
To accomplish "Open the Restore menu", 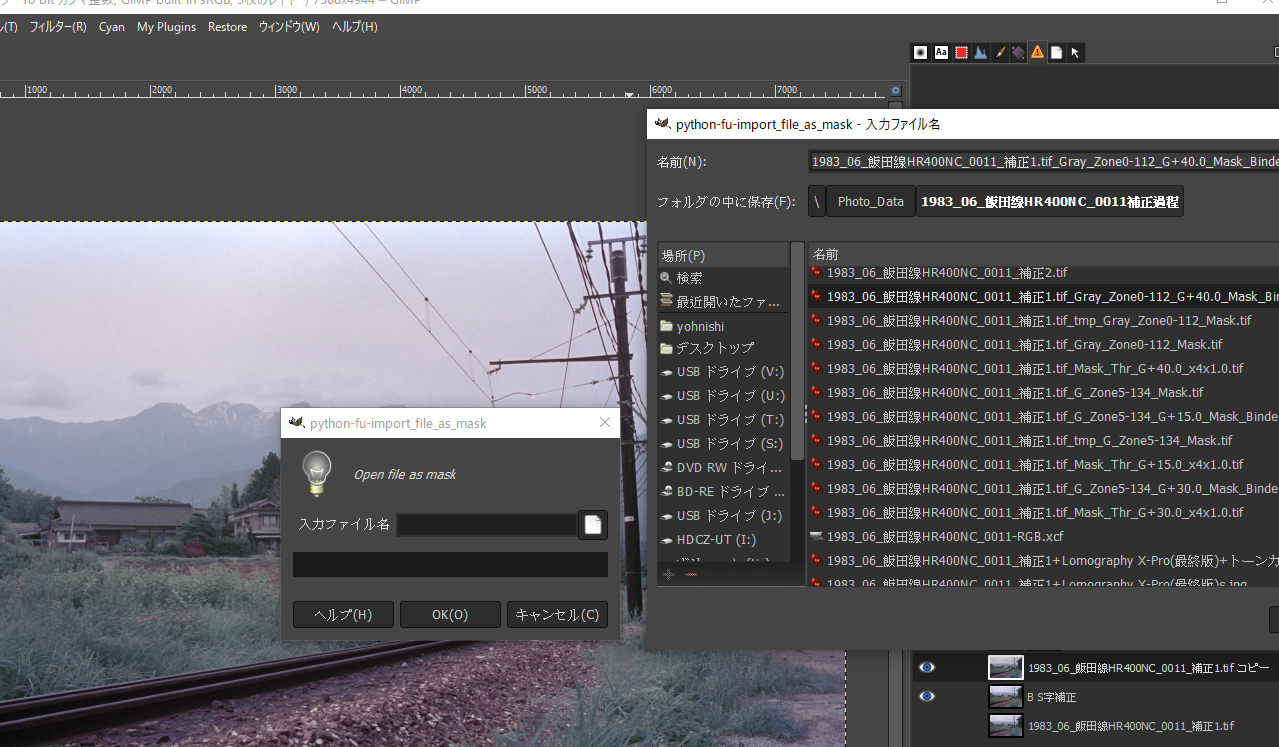I will coord(227,27).
